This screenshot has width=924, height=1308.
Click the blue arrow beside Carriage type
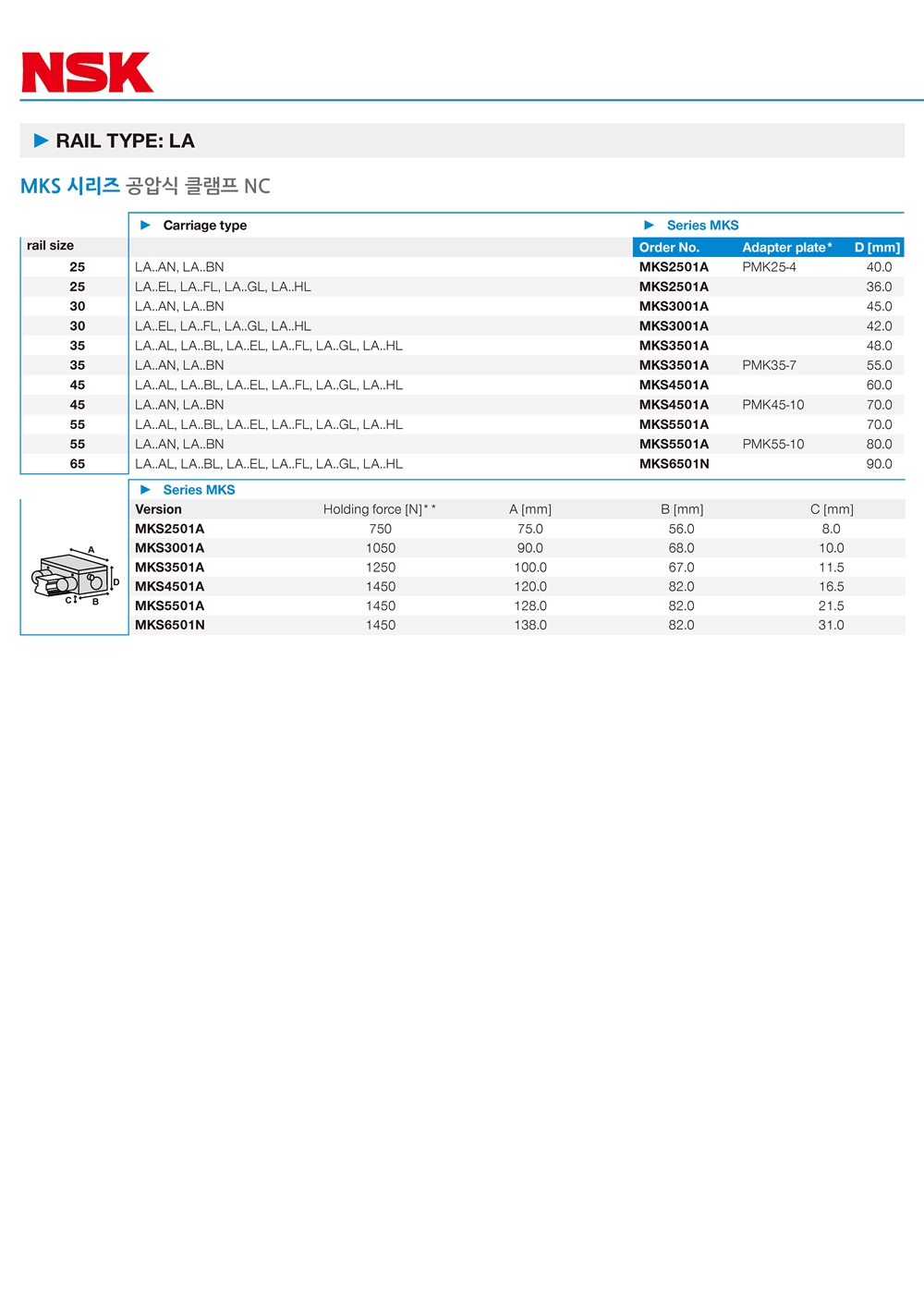145,225
